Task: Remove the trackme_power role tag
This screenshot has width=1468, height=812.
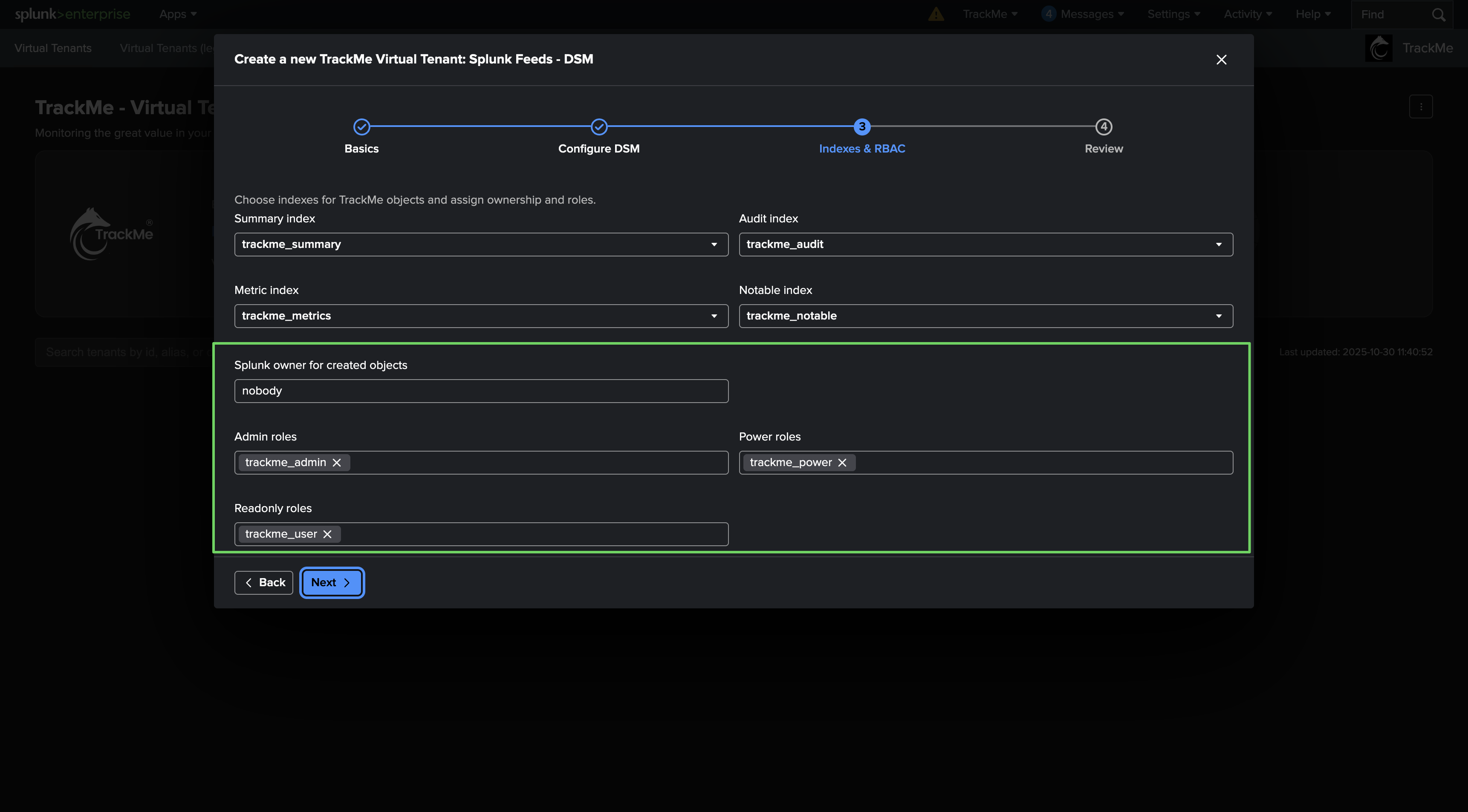Action: (842, 462)
